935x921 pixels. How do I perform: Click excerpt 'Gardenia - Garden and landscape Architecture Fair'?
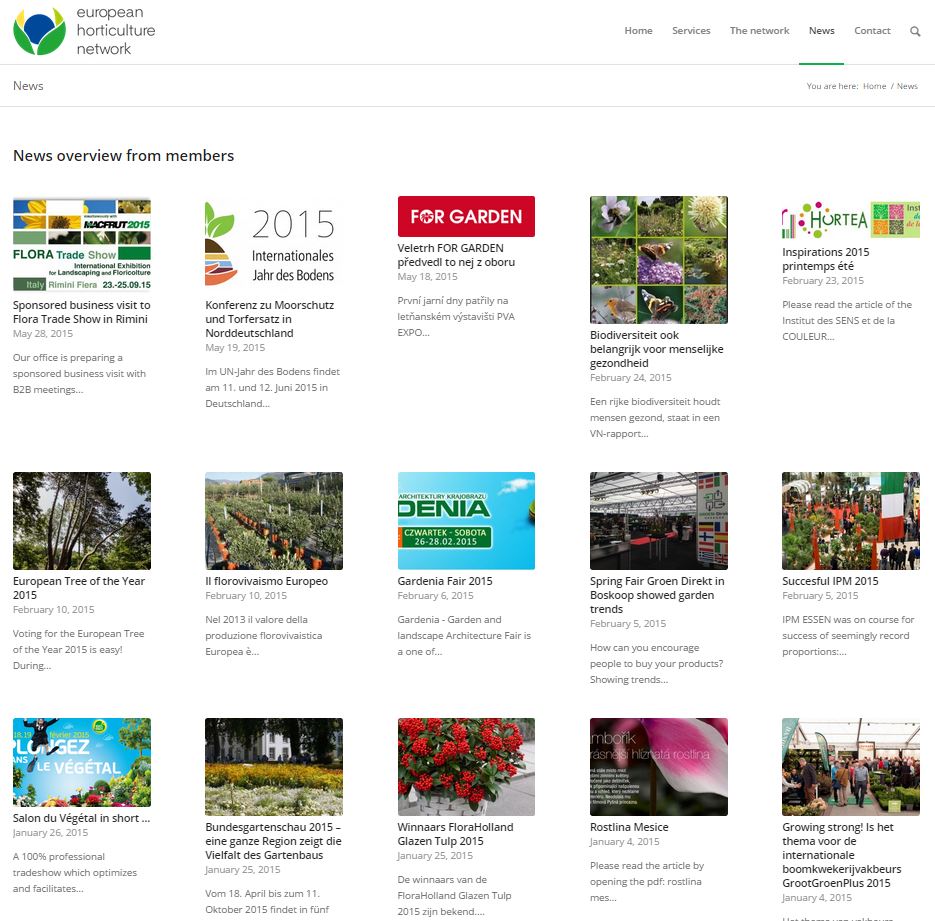[x=465, y=635]
